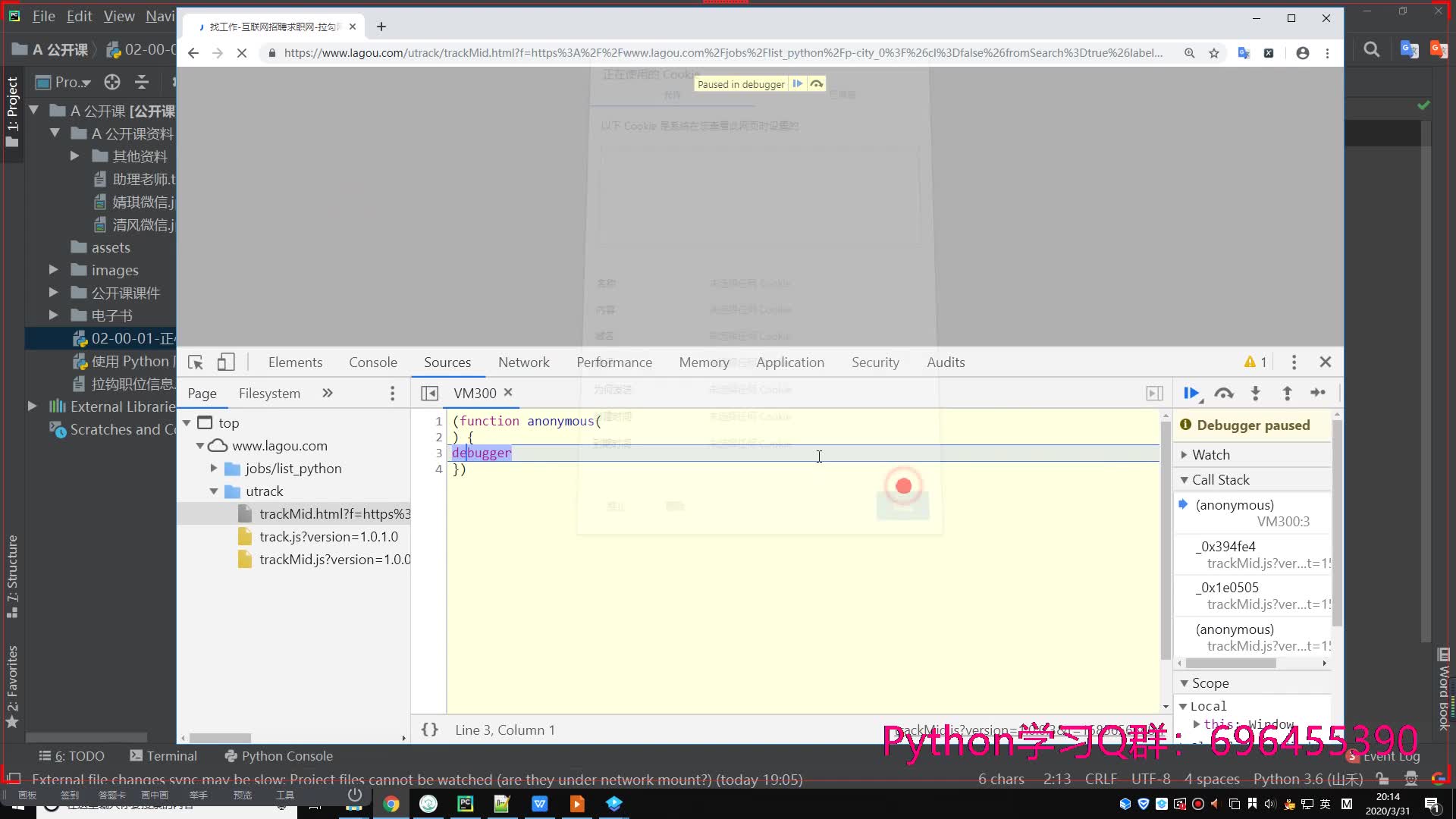1456x819 pixels.
Task: Click the Step over next function call icon
Action: click(1224, 393)
